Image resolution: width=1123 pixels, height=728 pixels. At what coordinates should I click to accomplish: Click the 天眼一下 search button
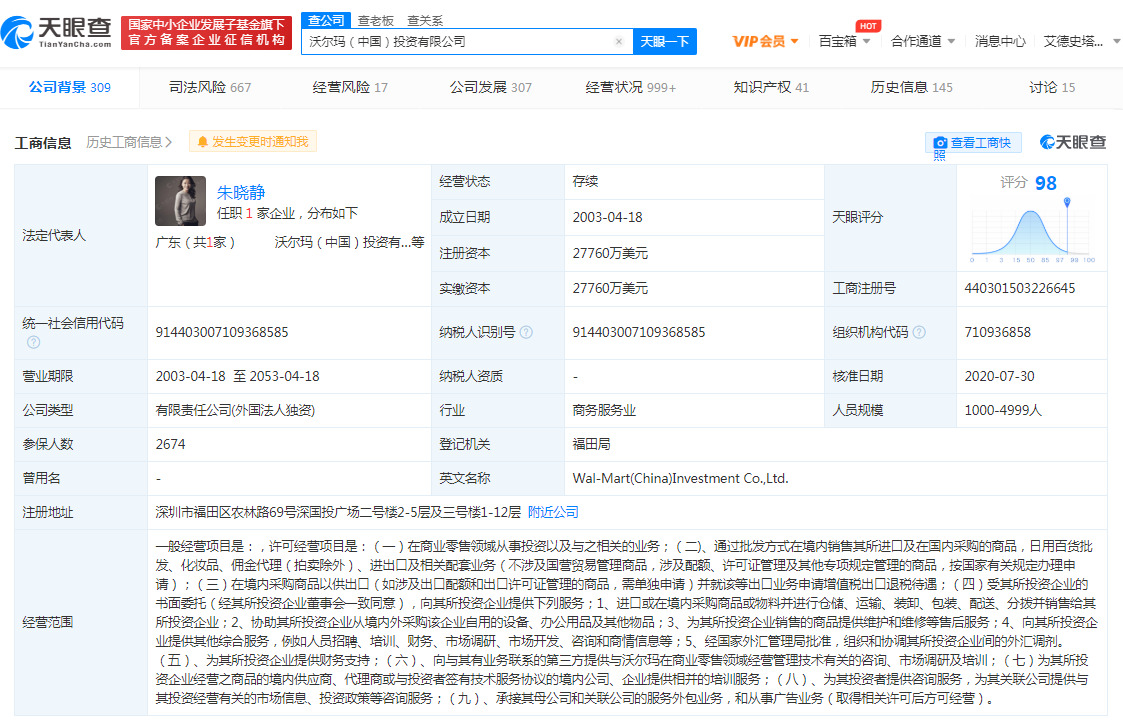click(x=665, y=42)
